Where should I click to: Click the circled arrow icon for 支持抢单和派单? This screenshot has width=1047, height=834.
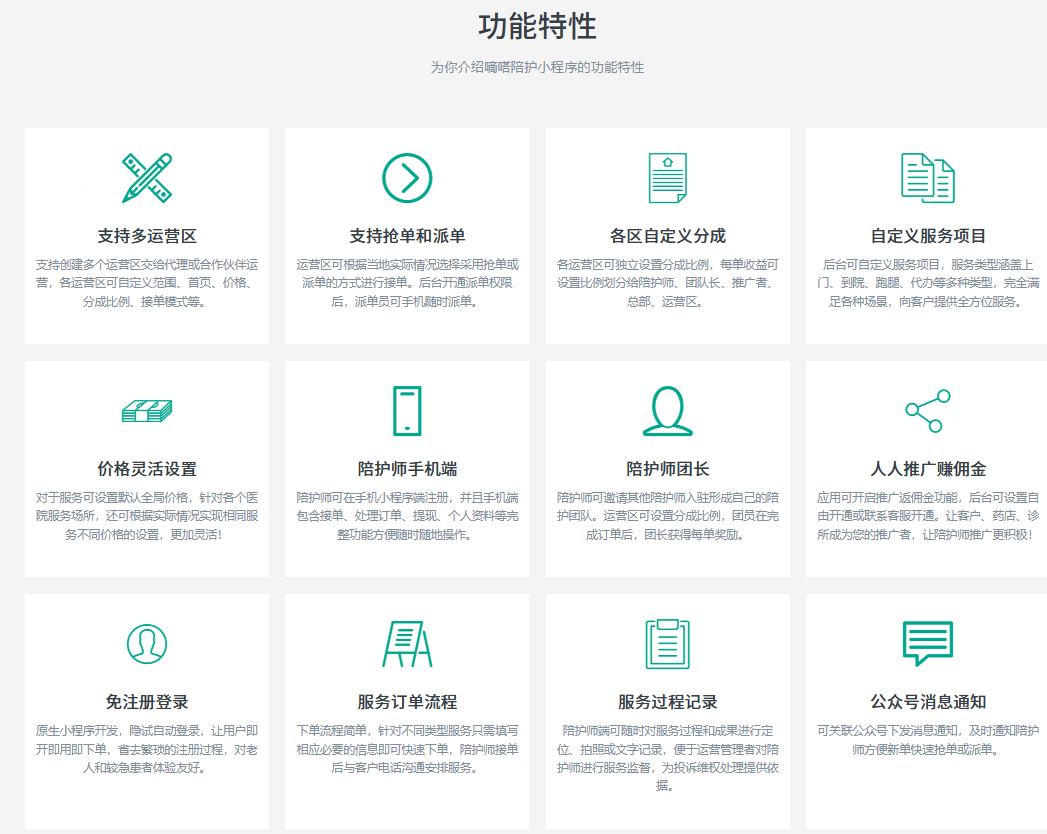click(407, 178)
